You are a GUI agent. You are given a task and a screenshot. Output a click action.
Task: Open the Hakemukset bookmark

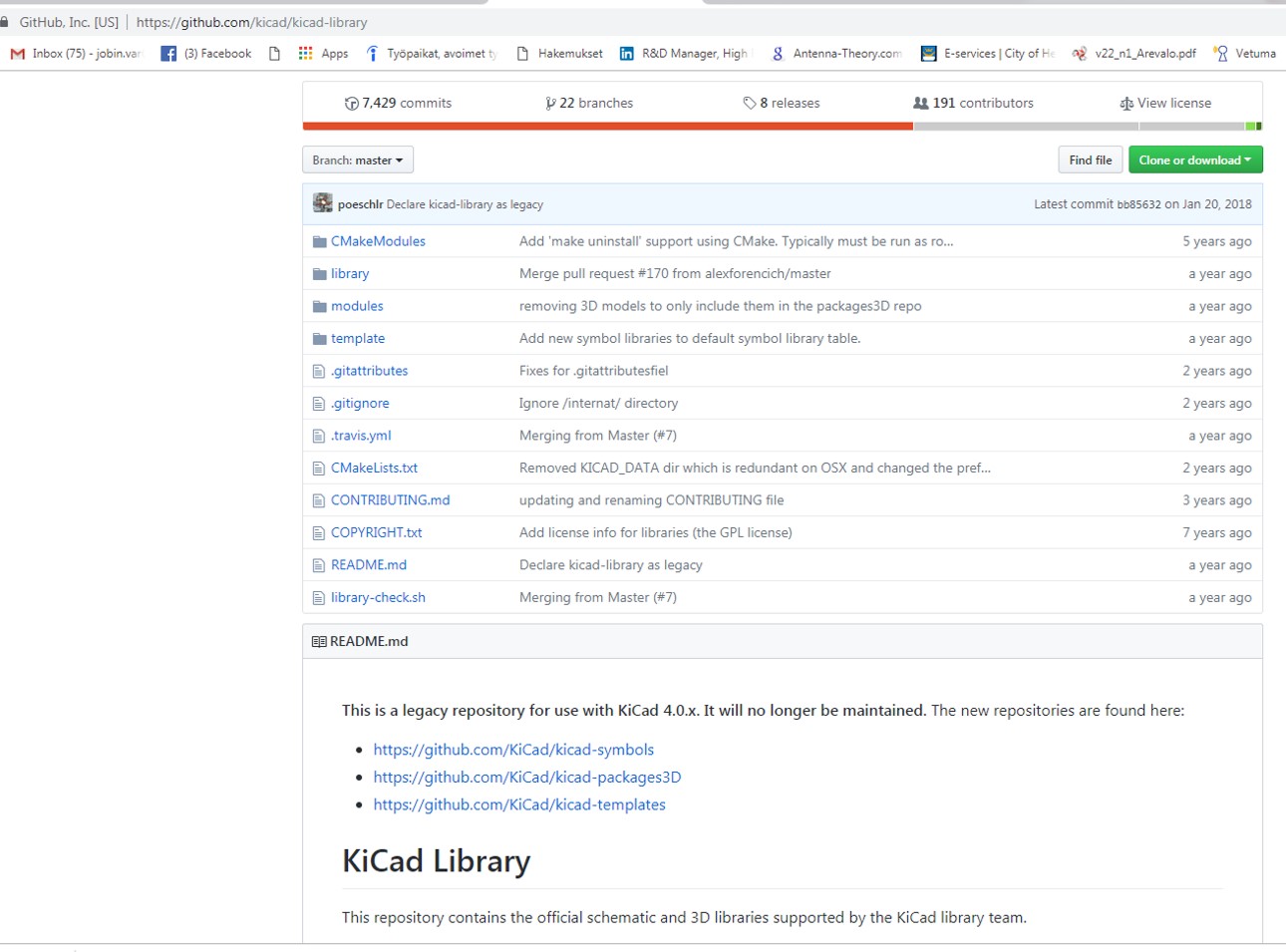559,54
